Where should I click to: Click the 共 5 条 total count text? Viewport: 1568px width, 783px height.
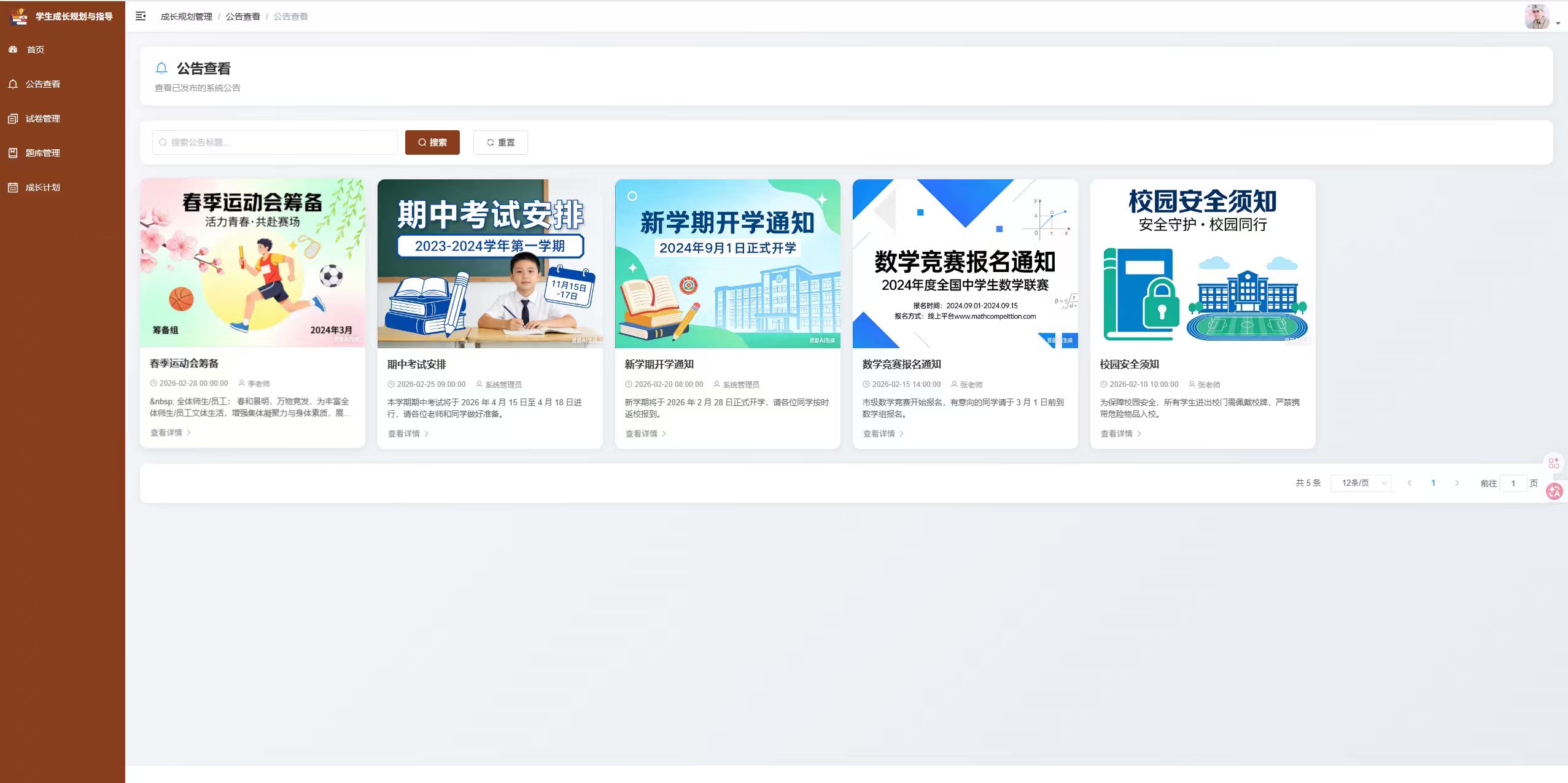[1308, 483]
